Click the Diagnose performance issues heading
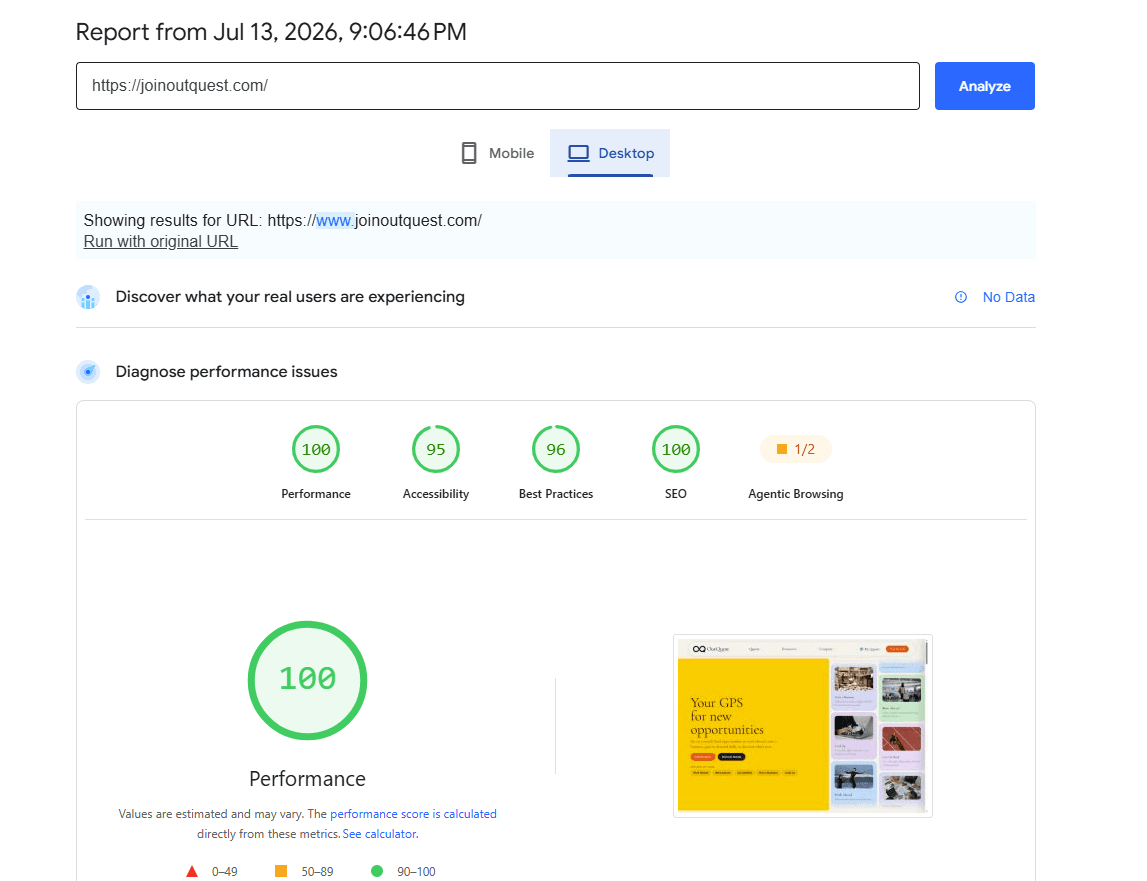This screenshot has height=881, width=1147. [x=226, y=372]
